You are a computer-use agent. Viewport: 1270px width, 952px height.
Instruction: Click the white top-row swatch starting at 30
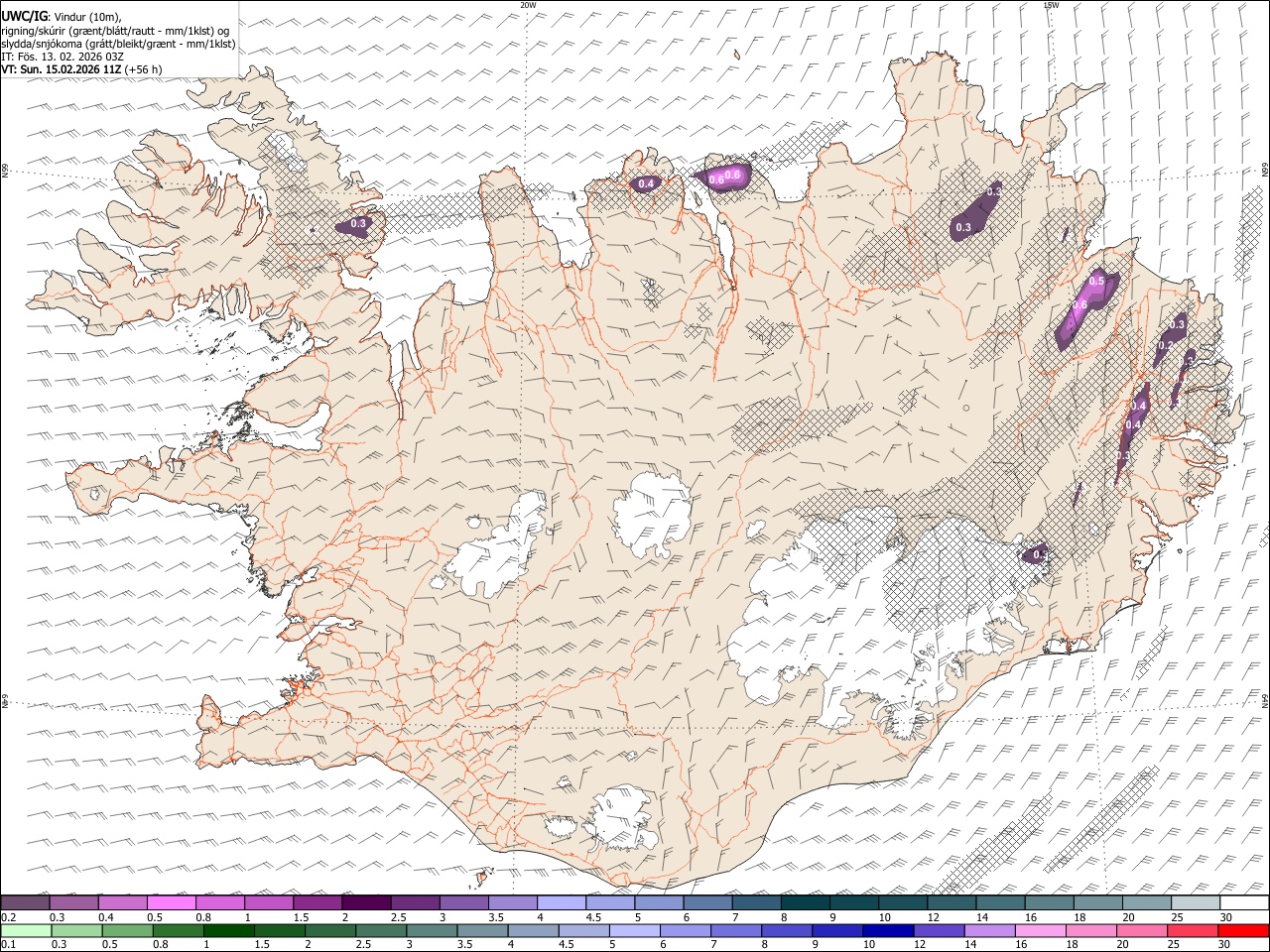(x=1245, y=902)
